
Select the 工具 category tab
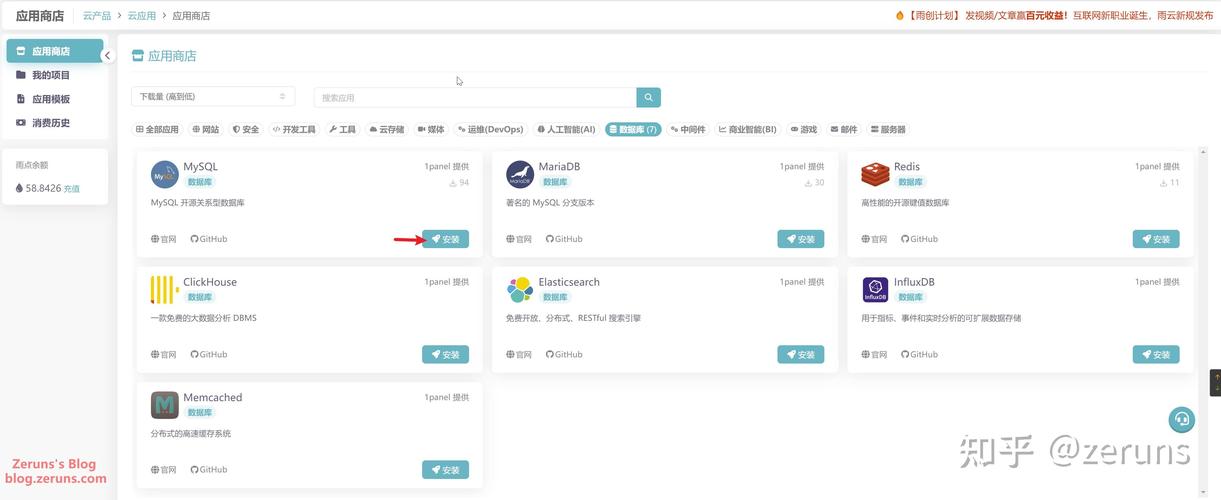(342, 129)
